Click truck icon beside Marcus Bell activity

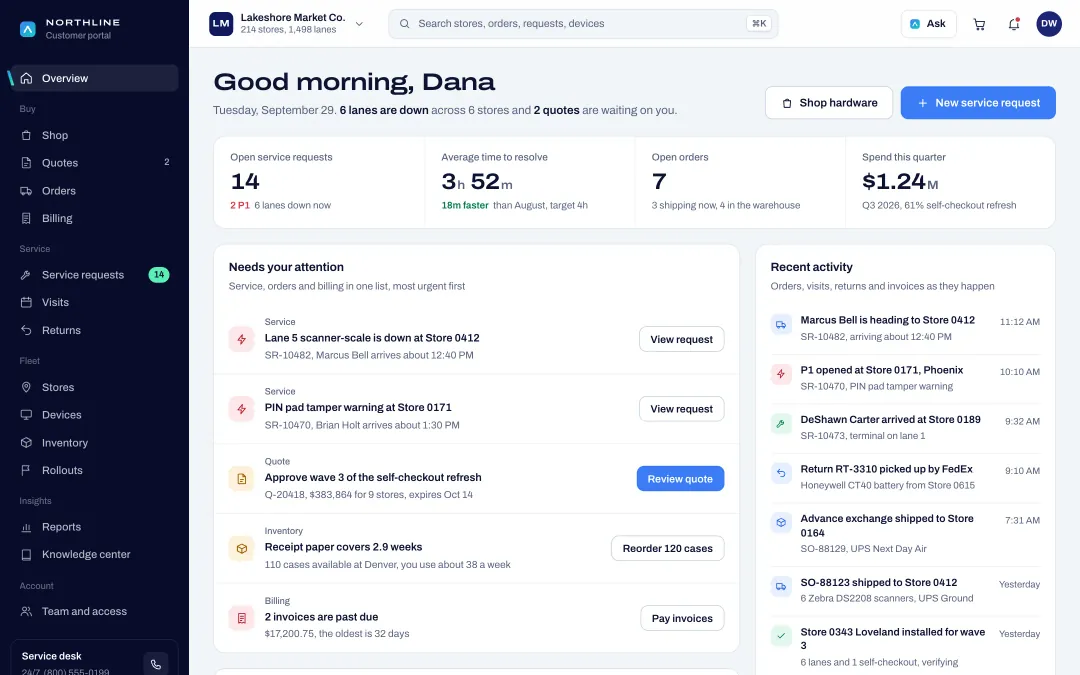click(781, 324)
